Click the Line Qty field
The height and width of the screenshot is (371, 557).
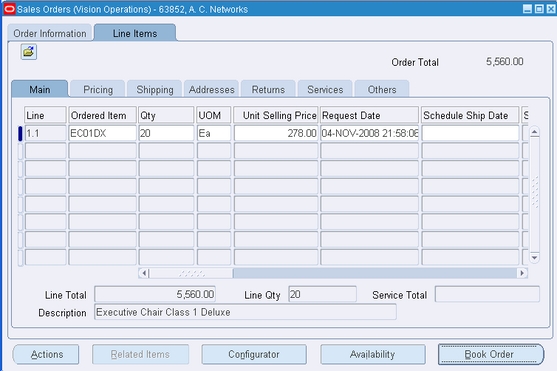(322, 294)
